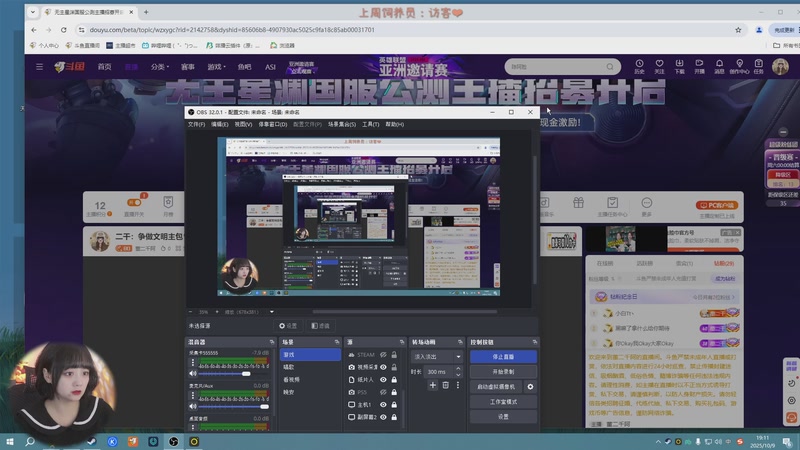800x450 pixels.
Task: Hide the 主机1 display source
Action: click(383, 405)
